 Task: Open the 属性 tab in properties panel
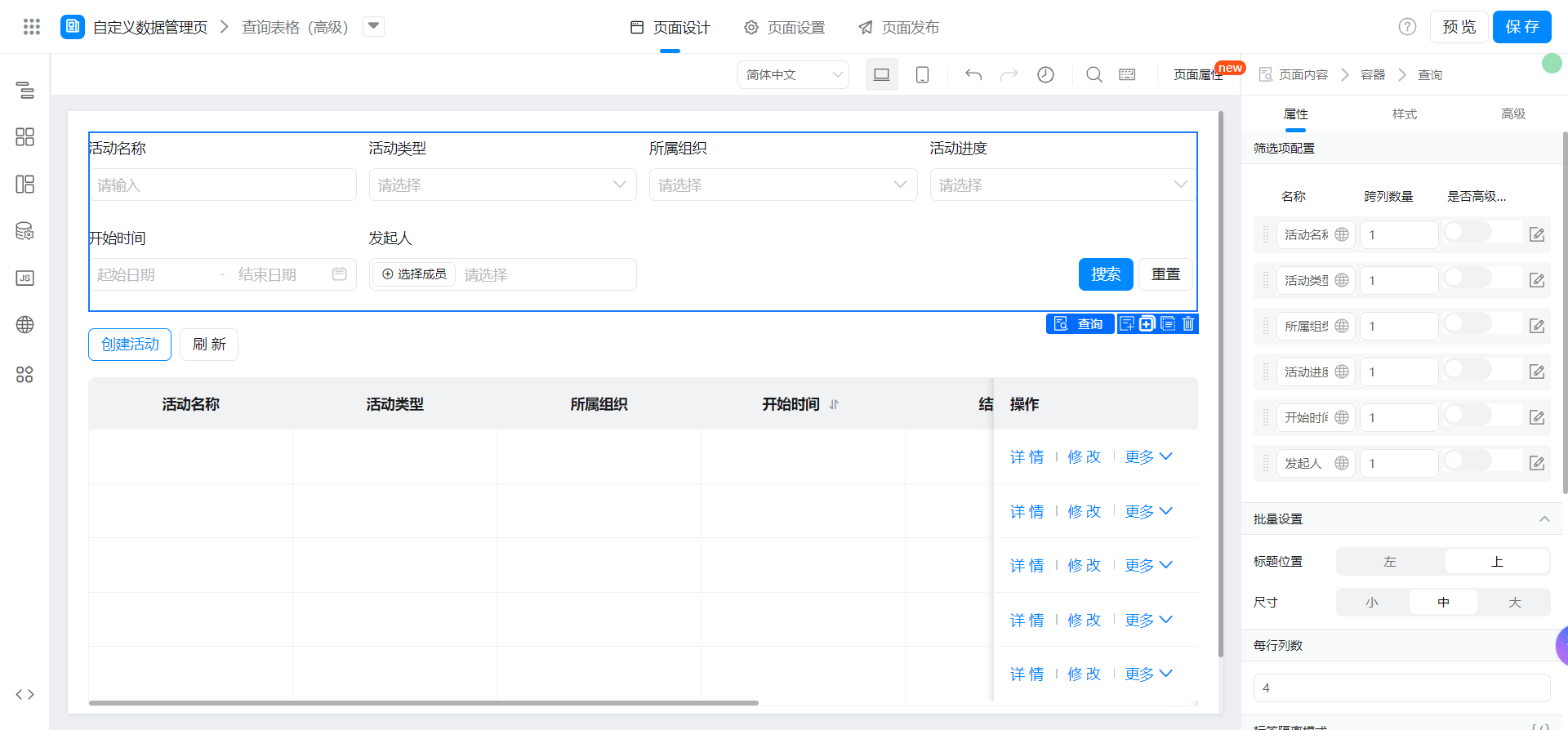click(x=1296, y=114)
